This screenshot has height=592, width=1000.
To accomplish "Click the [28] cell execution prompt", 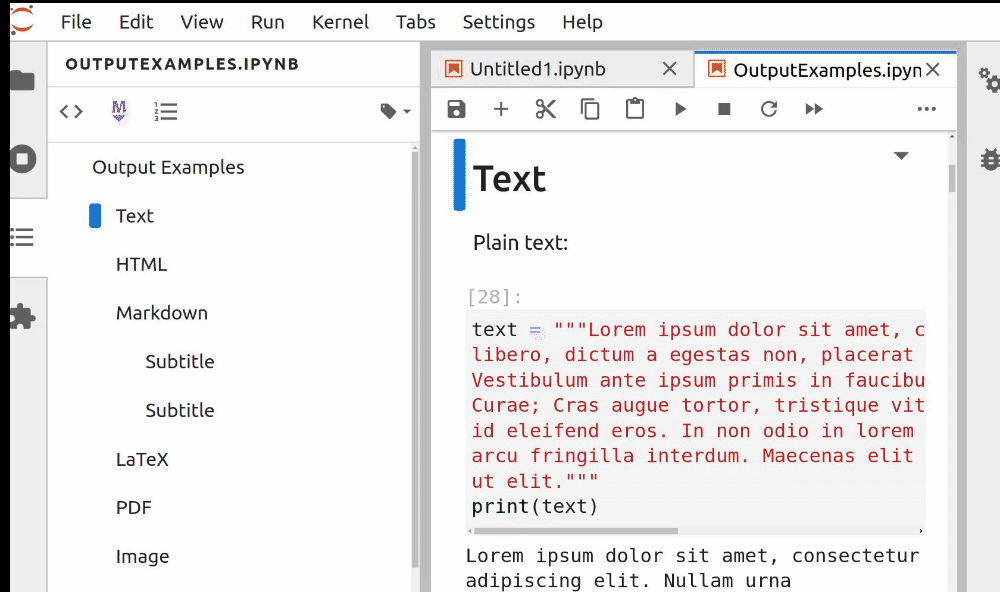I will [494, 297].
